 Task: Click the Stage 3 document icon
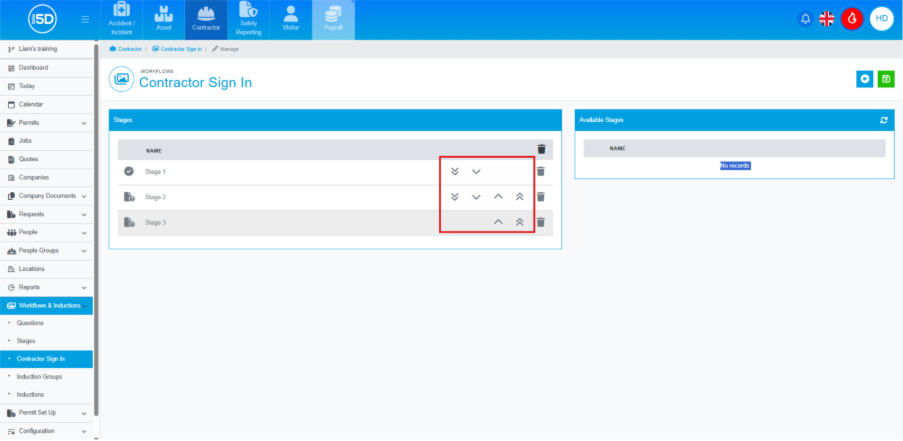coord(129,222)
